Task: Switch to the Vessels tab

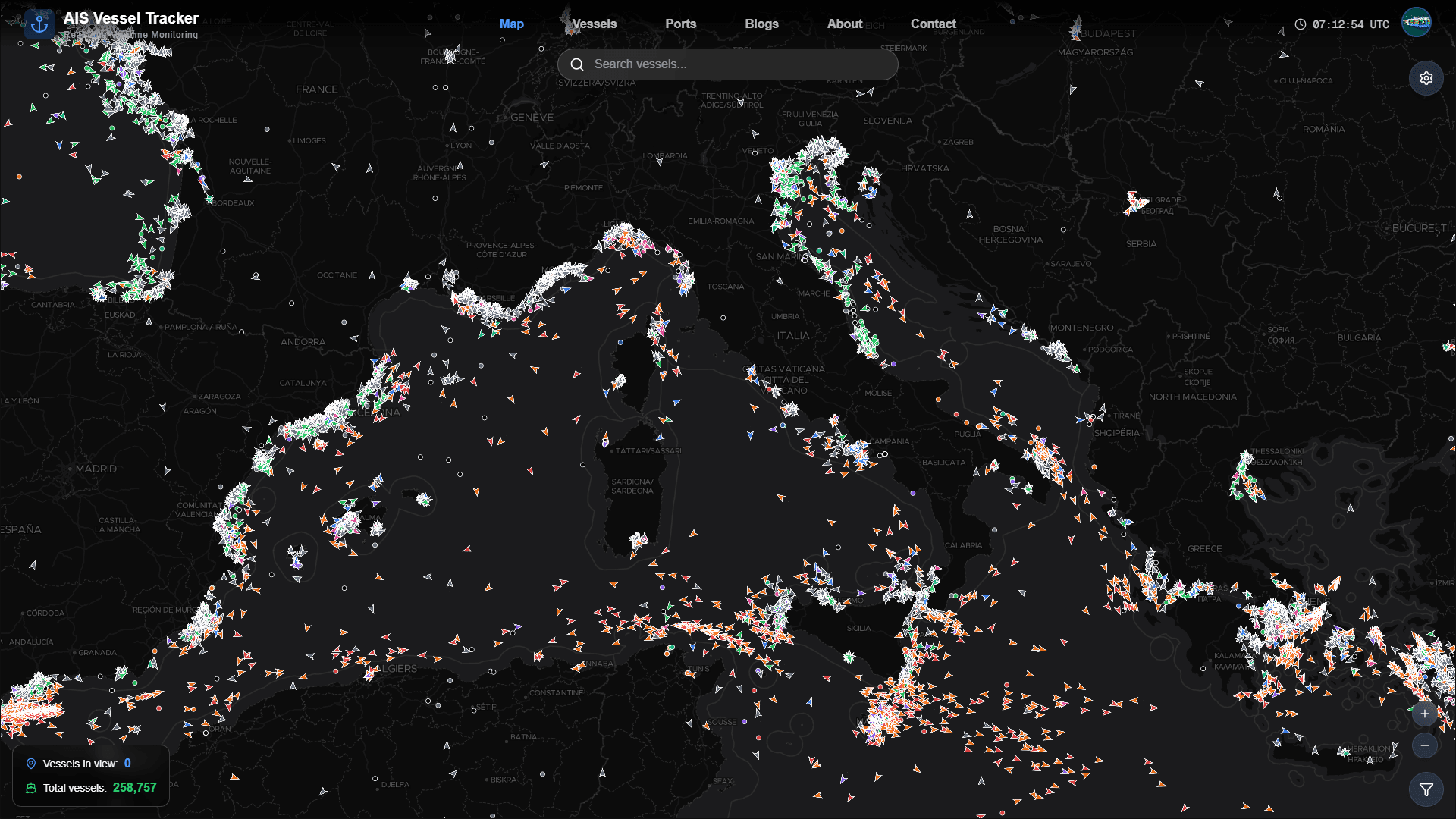Action: click(594, 24)
